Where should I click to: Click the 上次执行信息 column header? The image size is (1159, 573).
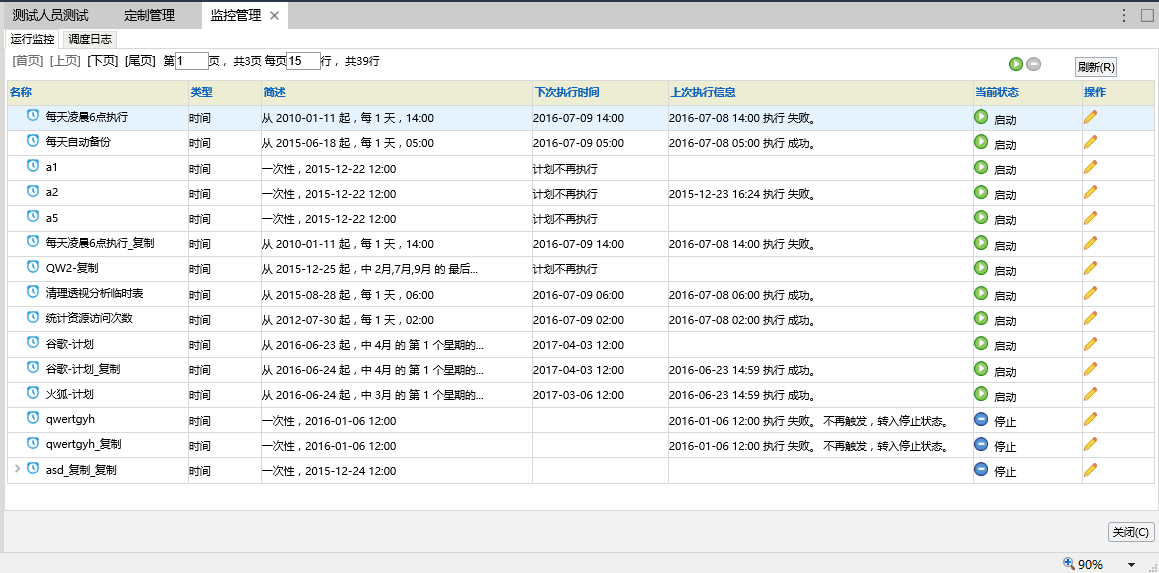(703, 92)
